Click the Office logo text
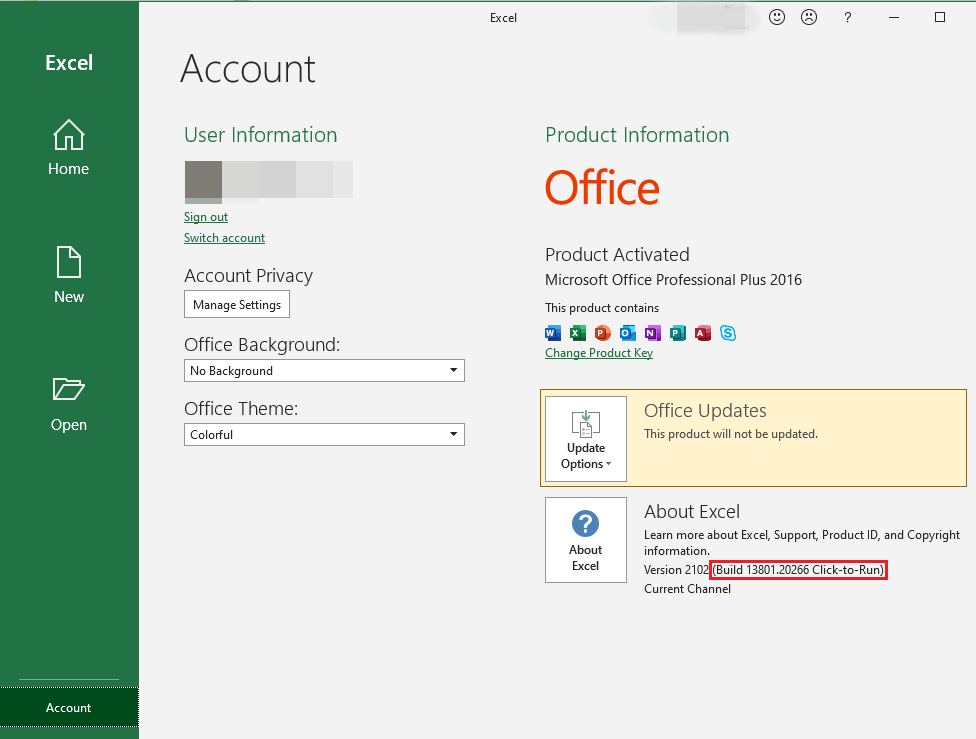This screenshot has width=976, height=739. pyautogui.click(x=602, y=188)
